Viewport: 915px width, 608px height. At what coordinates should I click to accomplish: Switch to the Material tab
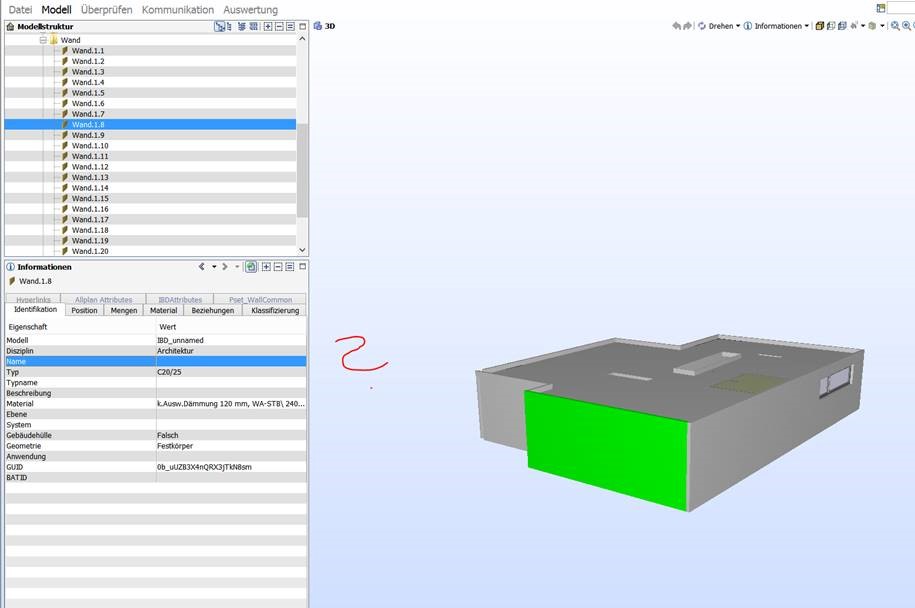coord(163,310)
